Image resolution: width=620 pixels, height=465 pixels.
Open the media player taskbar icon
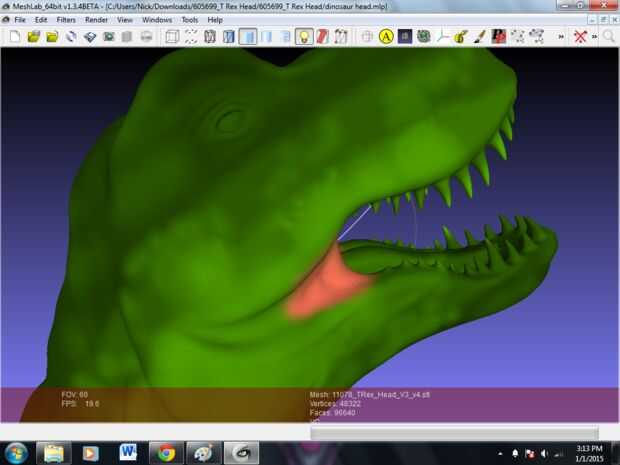click(90, 453)
